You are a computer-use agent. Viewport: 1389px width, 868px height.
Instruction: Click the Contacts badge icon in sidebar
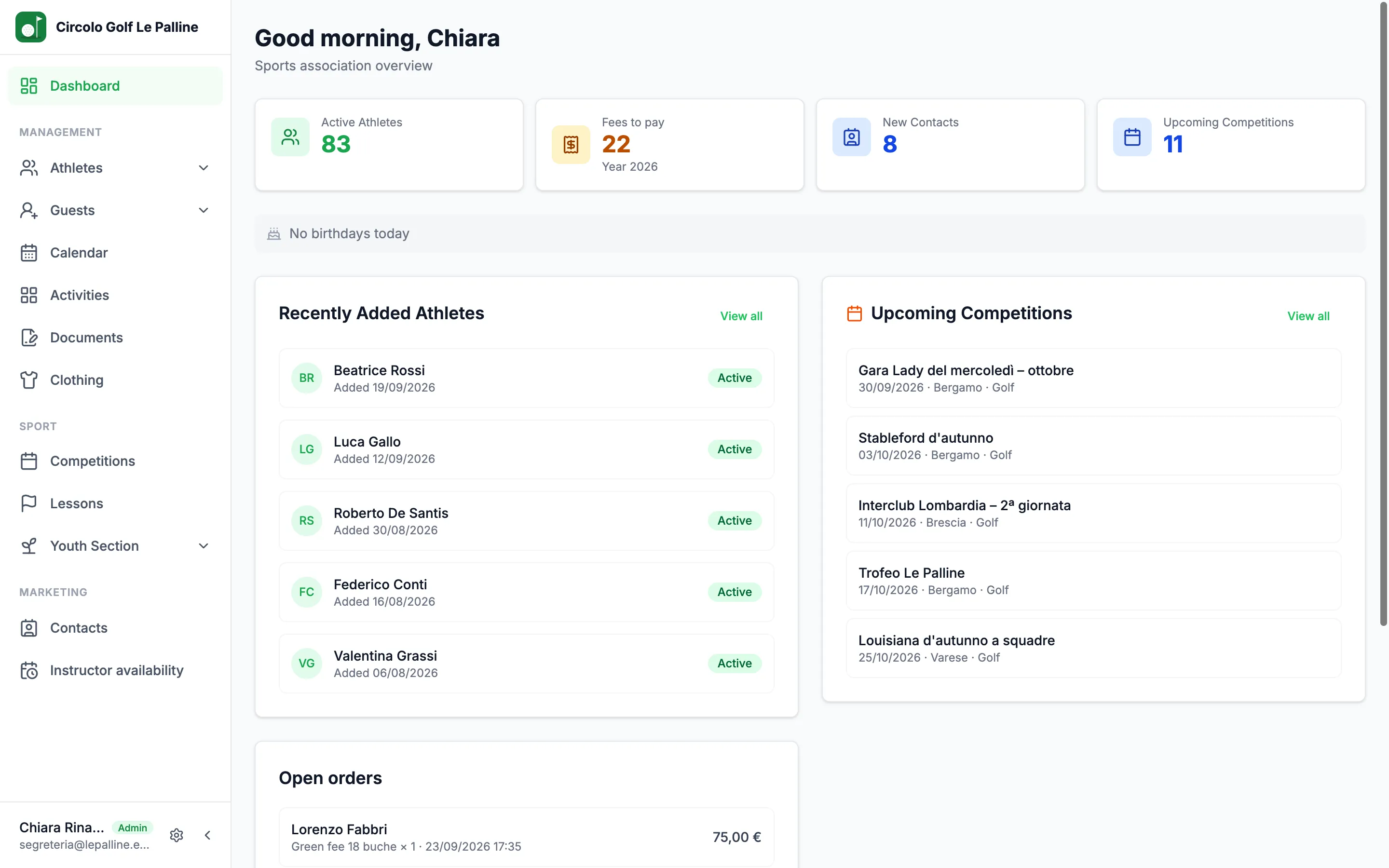pos(29,628)
